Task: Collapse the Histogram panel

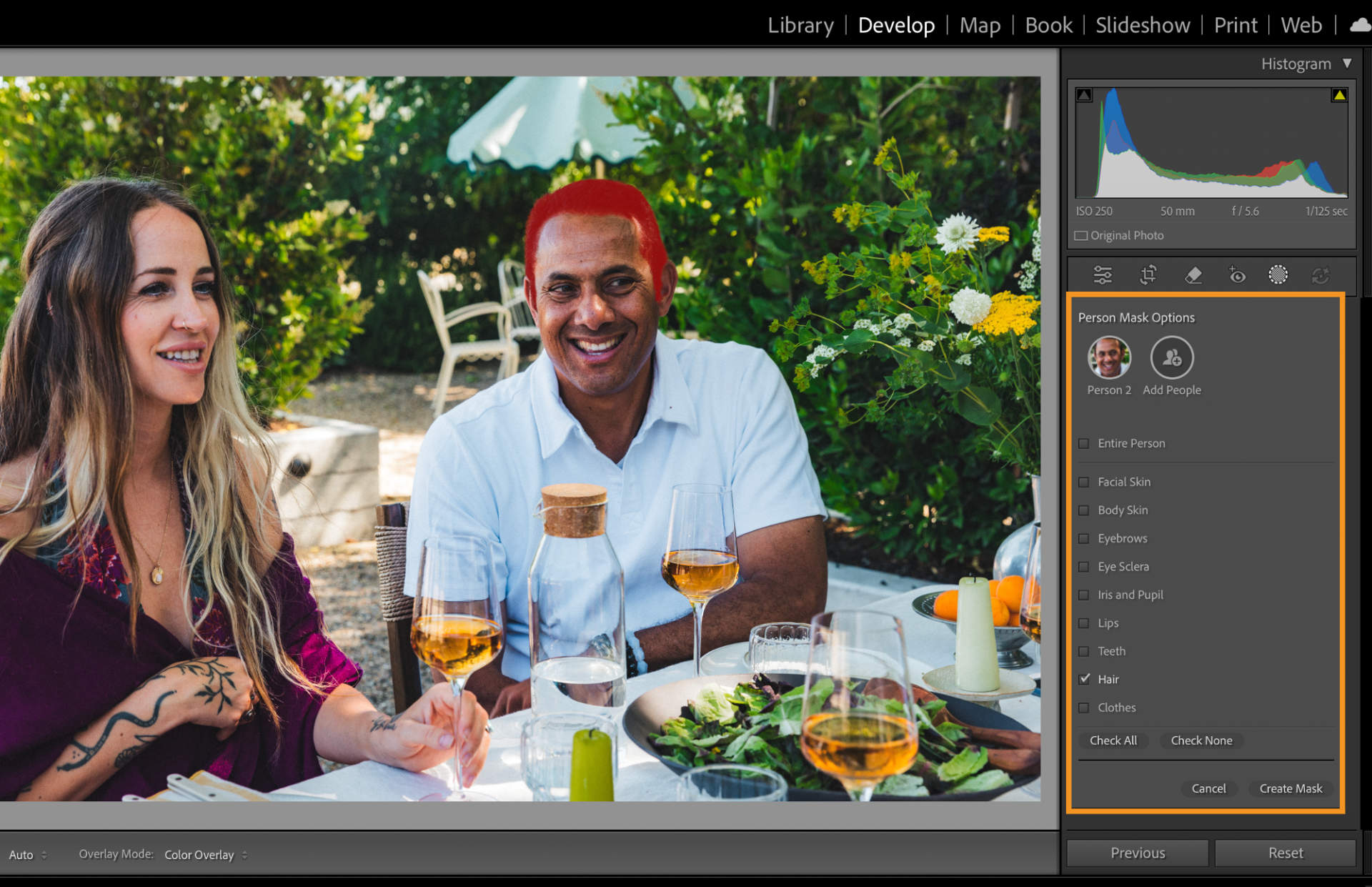Action: tap(1347, 64)
